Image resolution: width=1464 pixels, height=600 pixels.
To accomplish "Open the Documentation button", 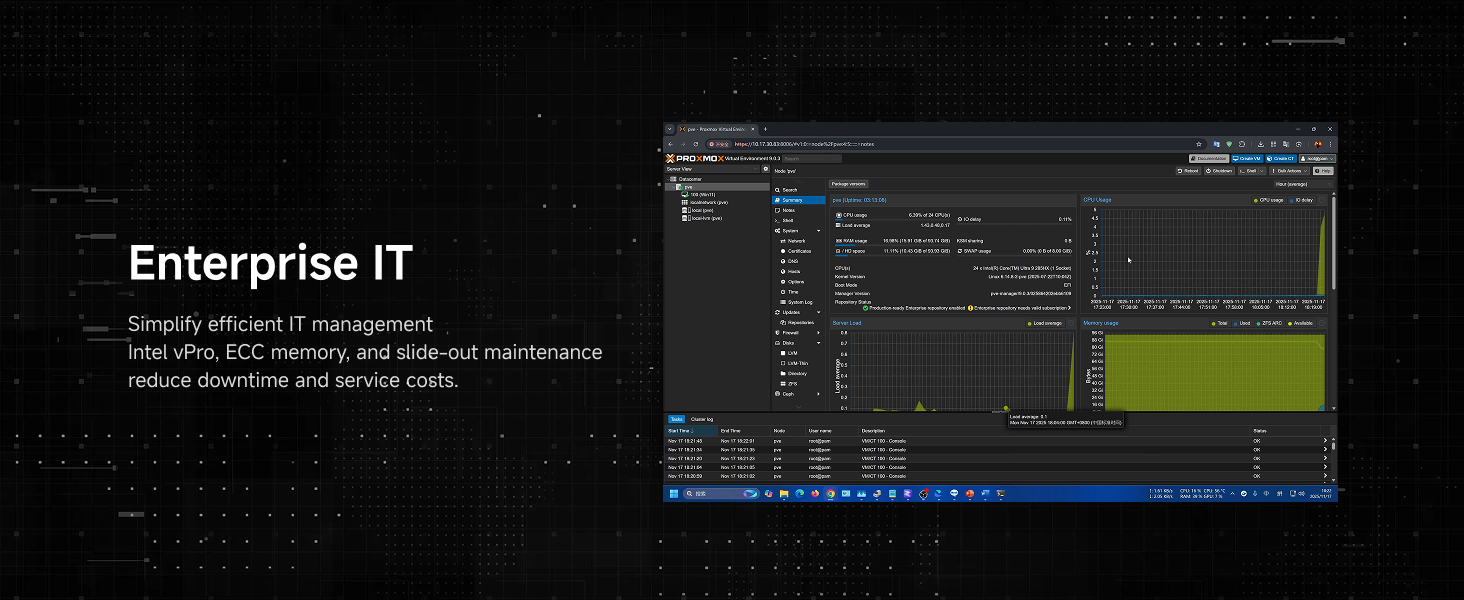I will click(x=1209, y=158).
